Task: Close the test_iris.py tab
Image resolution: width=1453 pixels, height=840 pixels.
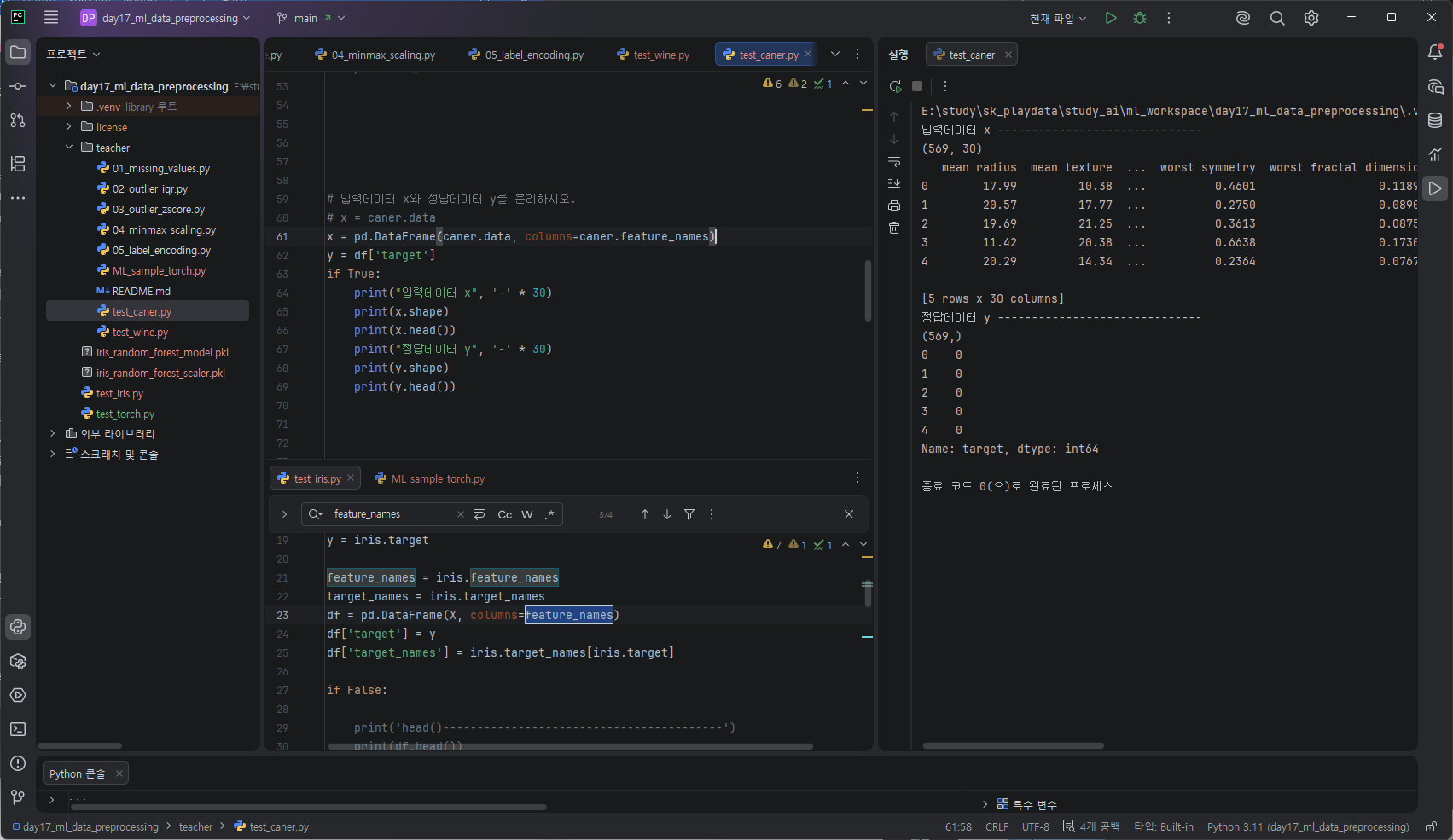Action: point(351,478)
